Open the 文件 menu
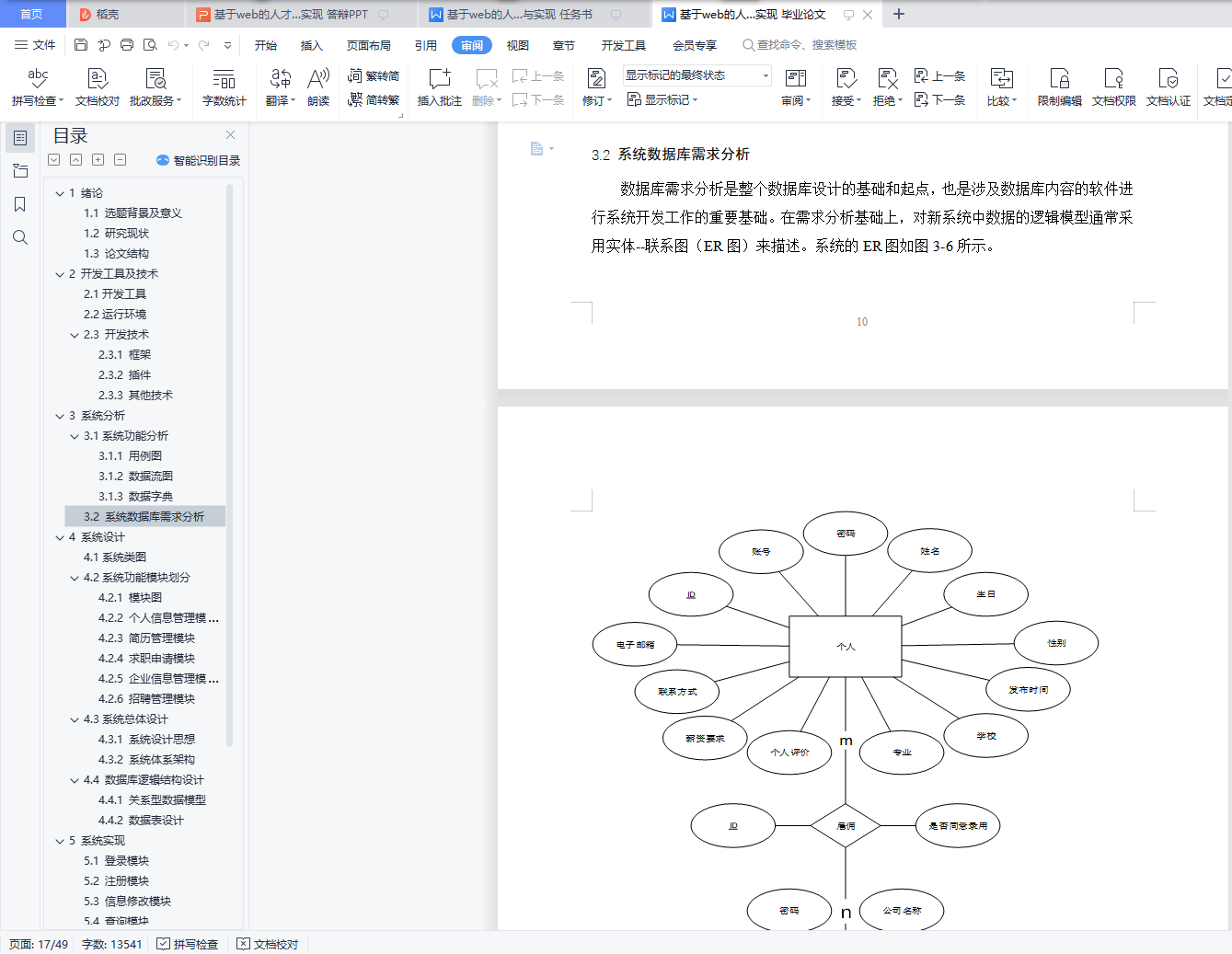 35,45
